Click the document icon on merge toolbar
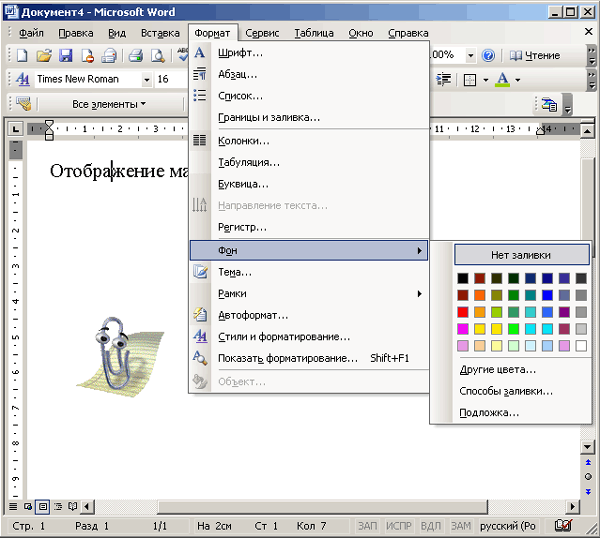Screen dimensions: 600x538 point(549,105)
